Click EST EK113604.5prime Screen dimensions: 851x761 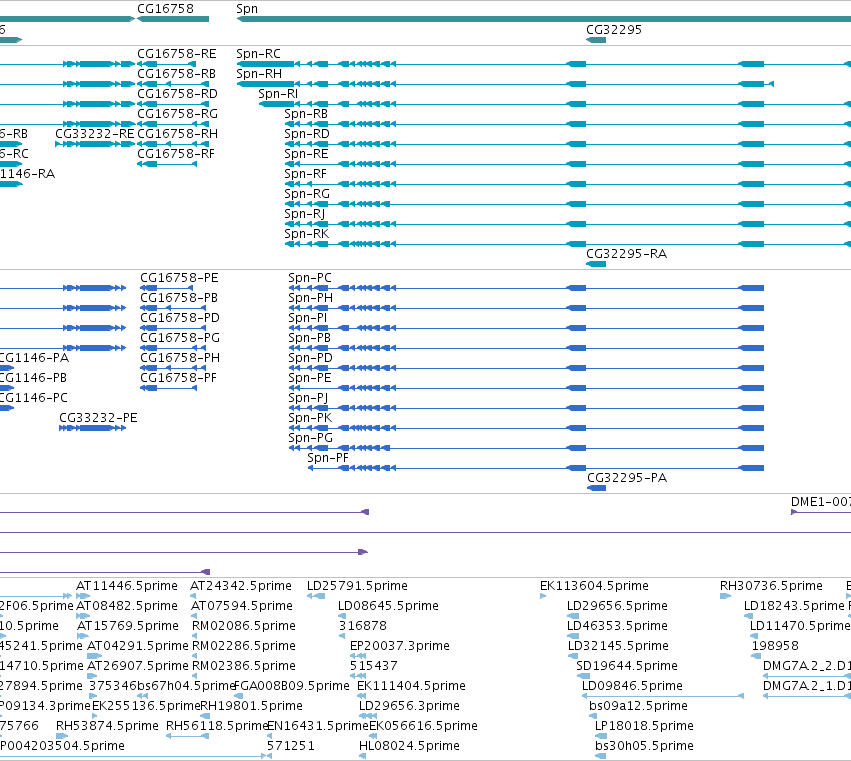[594, 586]
